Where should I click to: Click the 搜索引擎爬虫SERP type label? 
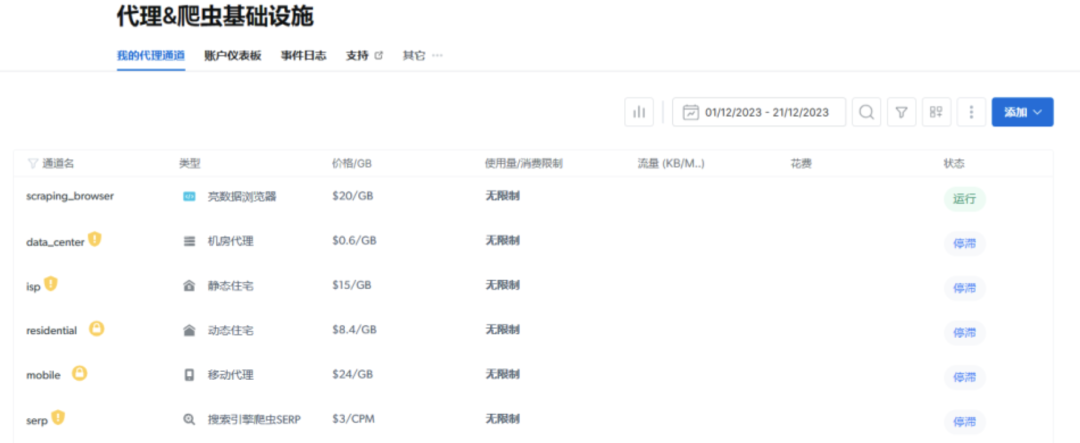[254, 419]
